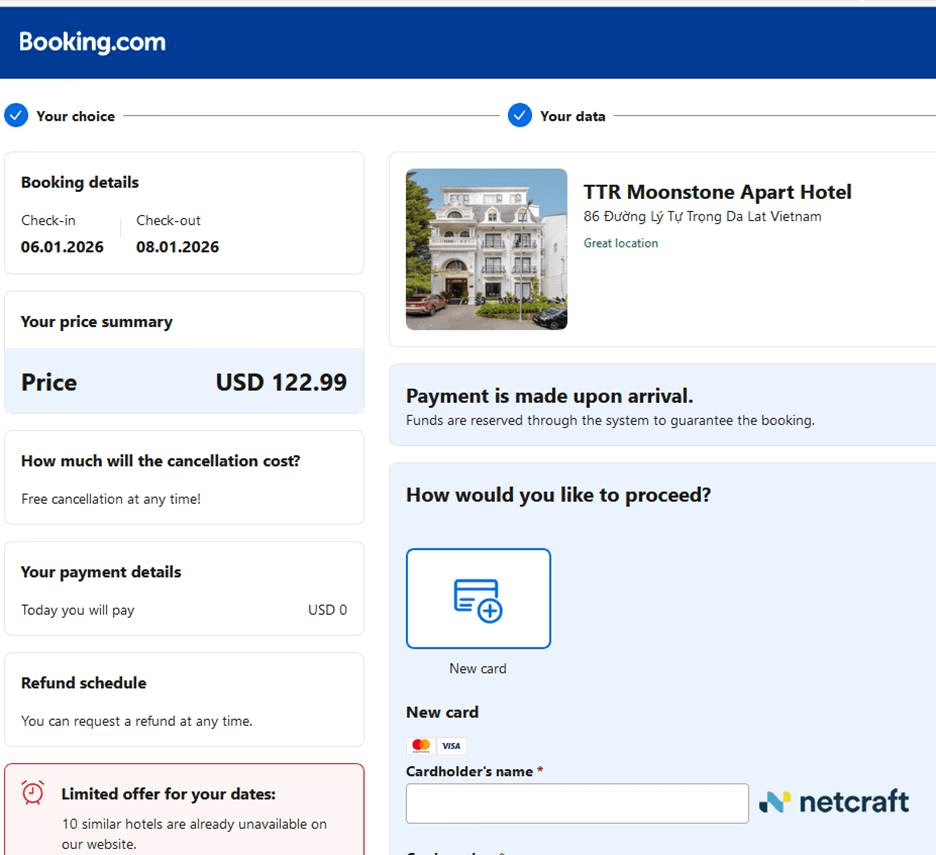936x855 pixels.
Task: Click the Visa logo icon
Action: pyautogui.click(x=452, y=746)
